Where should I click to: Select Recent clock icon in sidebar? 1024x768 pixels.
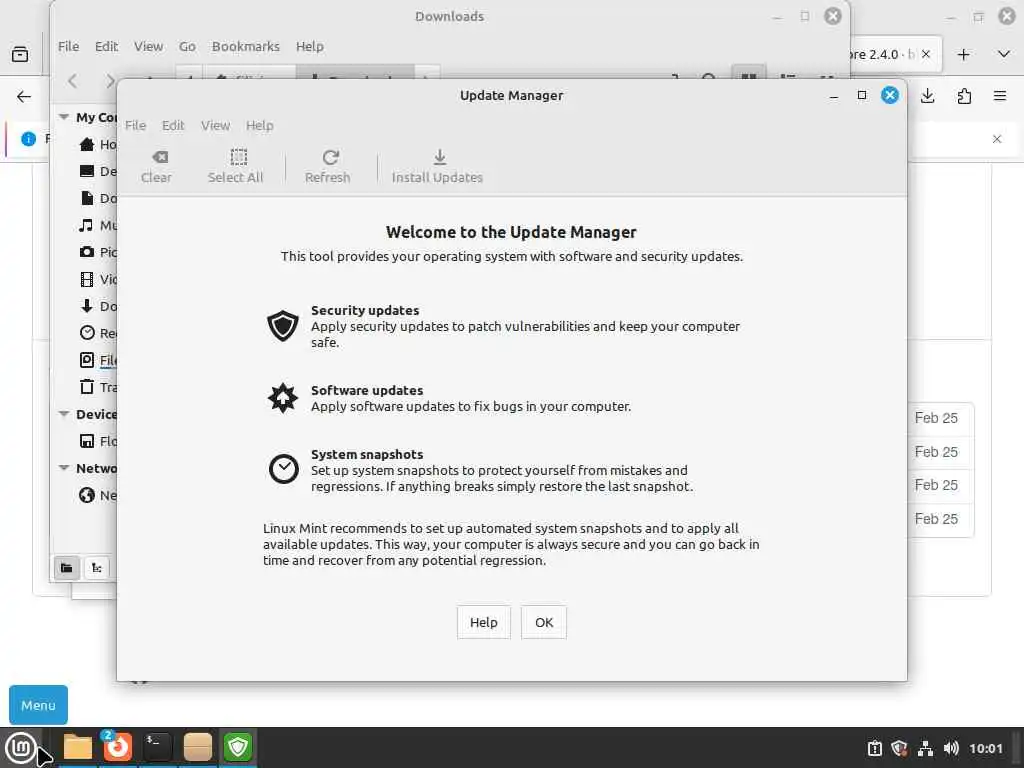point(87,332)
